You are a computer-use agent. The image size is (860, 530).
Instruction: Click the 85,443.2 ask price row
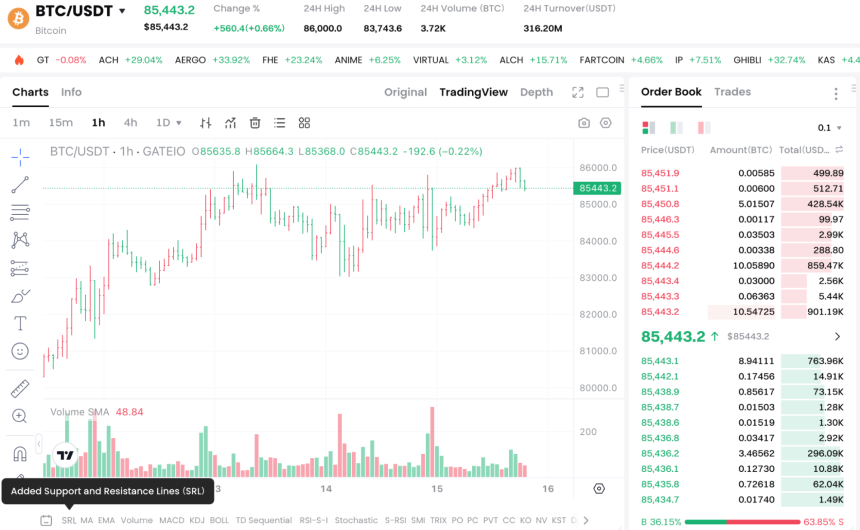click(742, 312)
